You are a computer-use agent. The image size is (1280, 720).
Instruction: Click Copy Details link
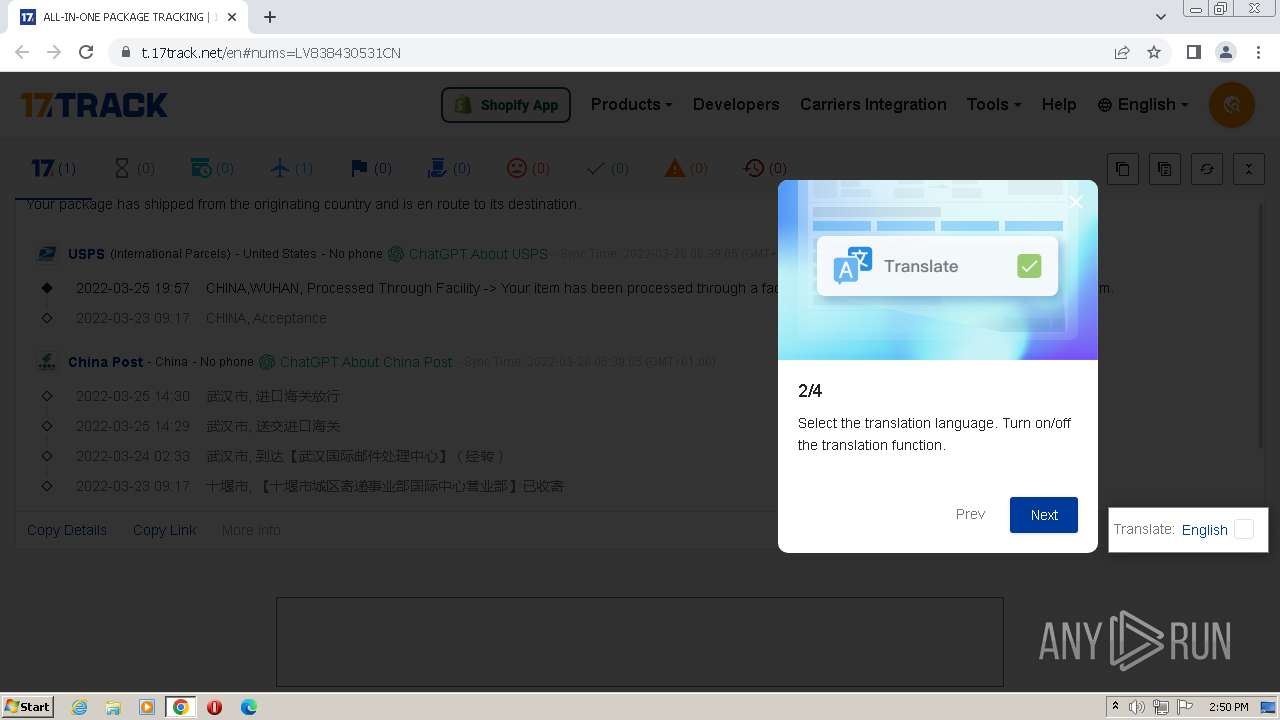[x=67, y=530]
